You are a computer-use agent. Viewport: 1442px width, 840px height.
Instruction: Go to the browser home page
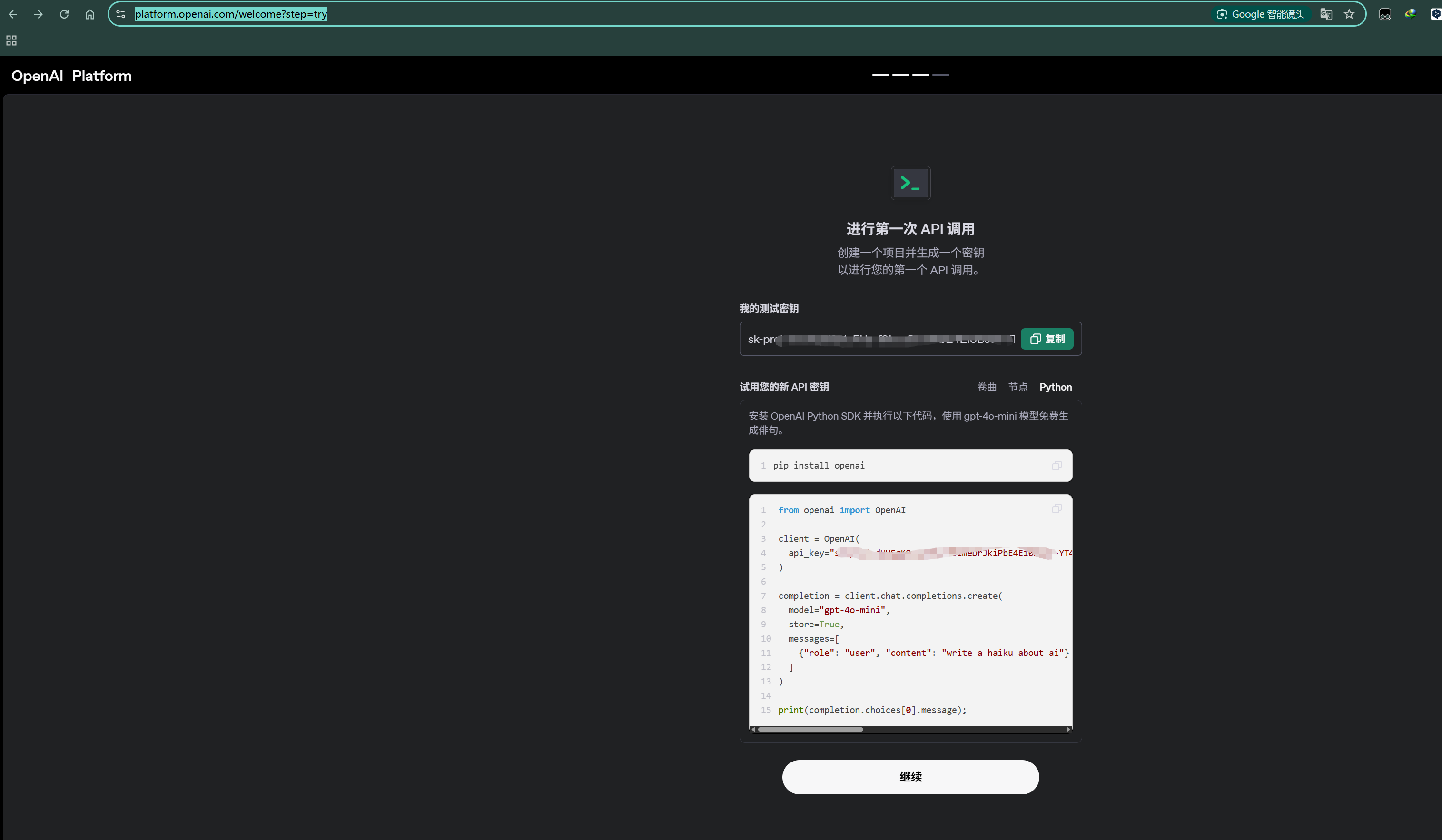(90, 14)
